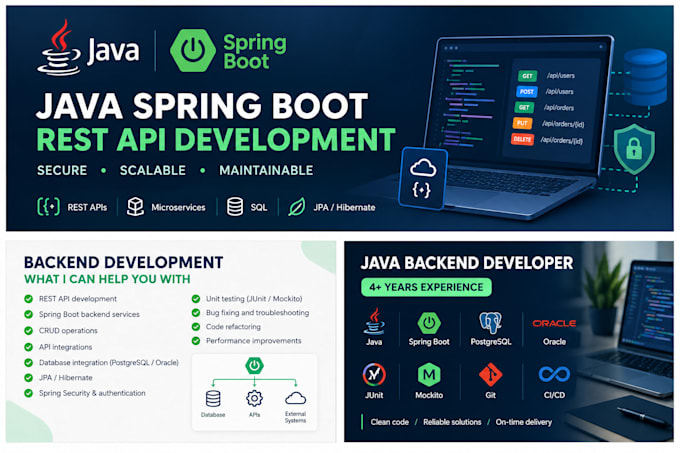Click Database integration (PostgreSQL / Oracle) line
The width and height of the screenshot is (680, 453).
point(108,362)
